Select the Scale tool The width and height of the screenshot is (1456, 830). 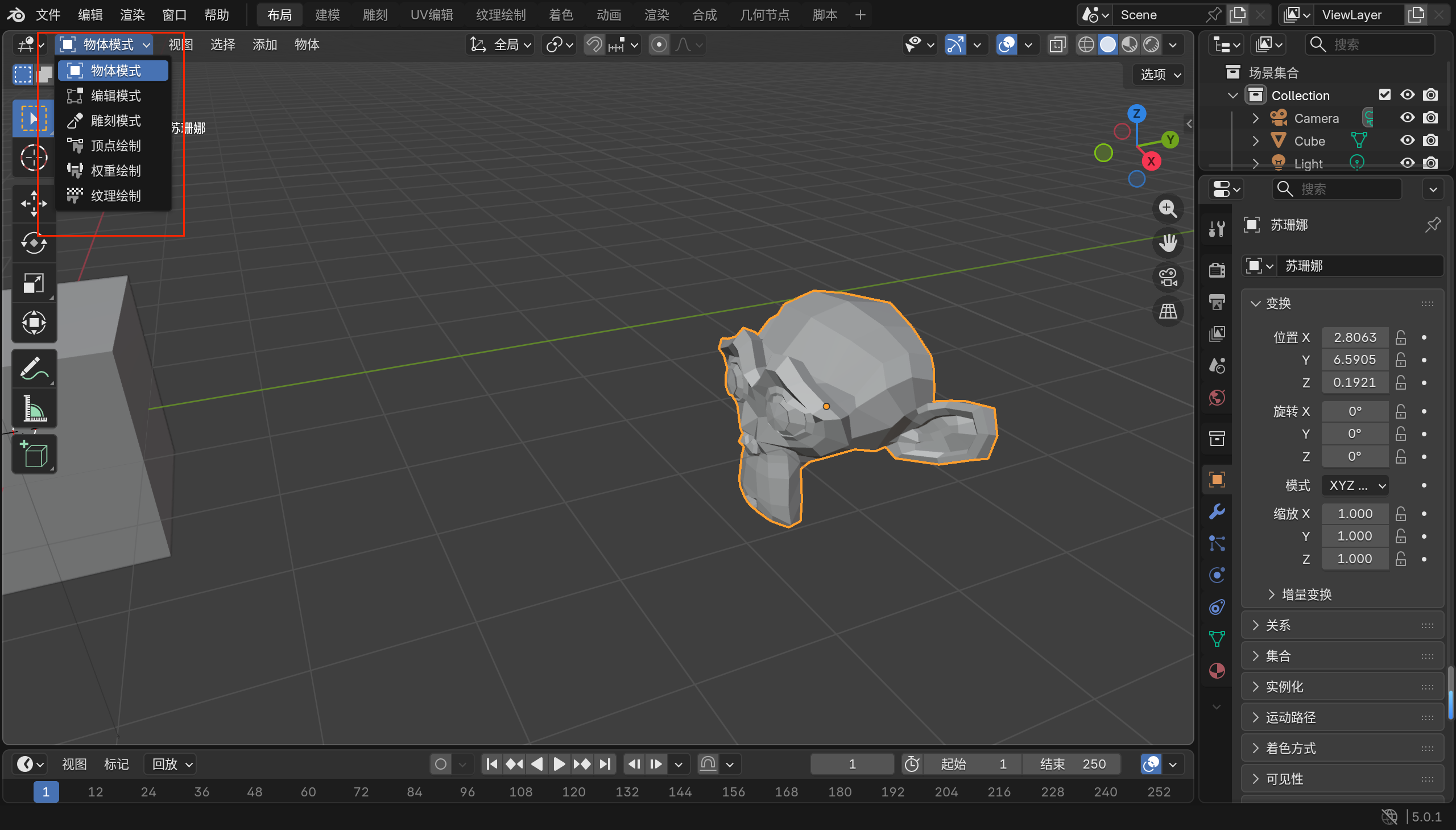point(34,283)
